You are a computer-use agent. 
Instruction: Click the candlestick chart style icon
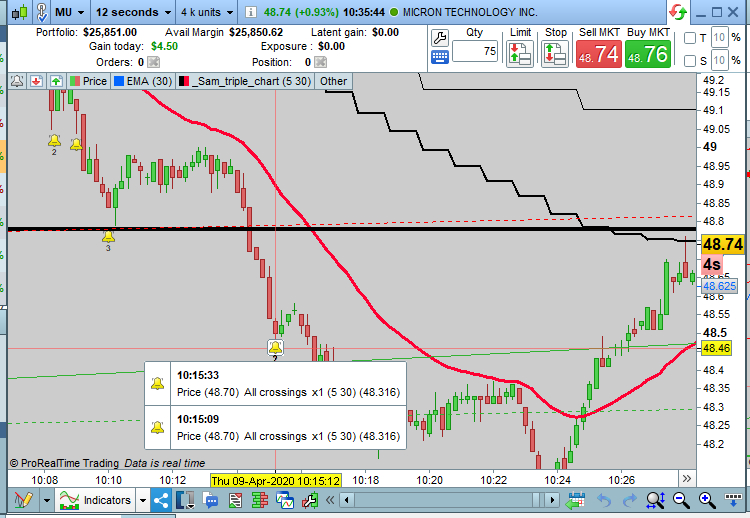click(20, 12)
